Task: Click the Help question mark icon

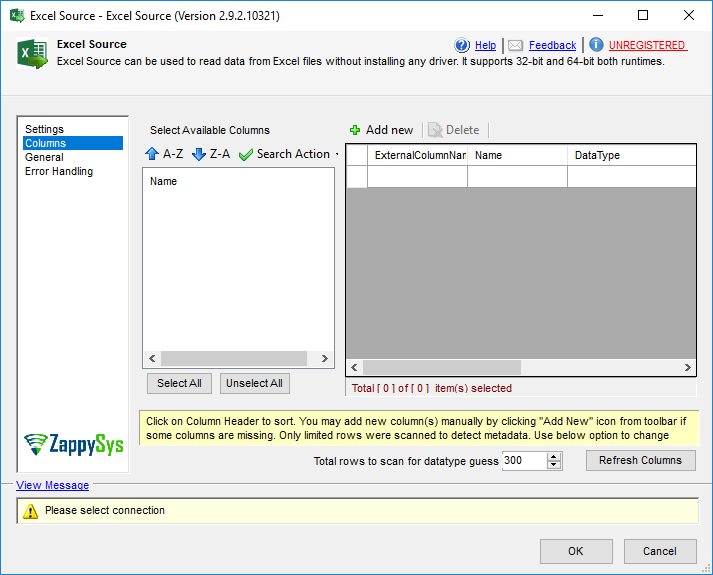Action: tap(462, 45)
